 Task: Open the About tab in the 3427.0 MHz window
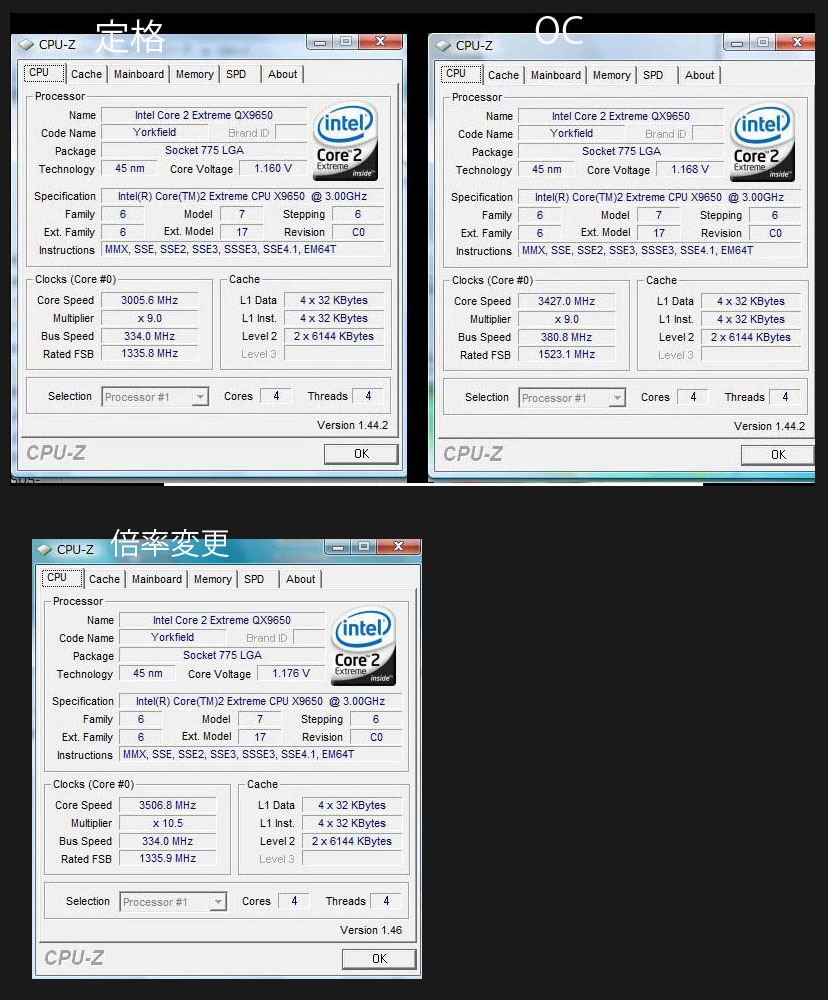[699, 75]
